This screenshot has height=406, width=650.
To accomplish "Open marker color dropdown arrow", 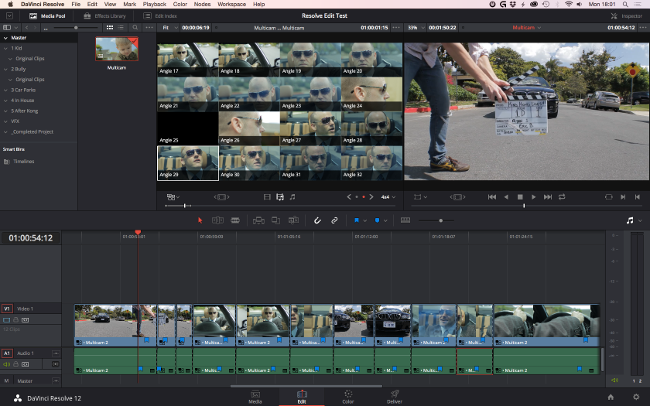I will (385, 221).
